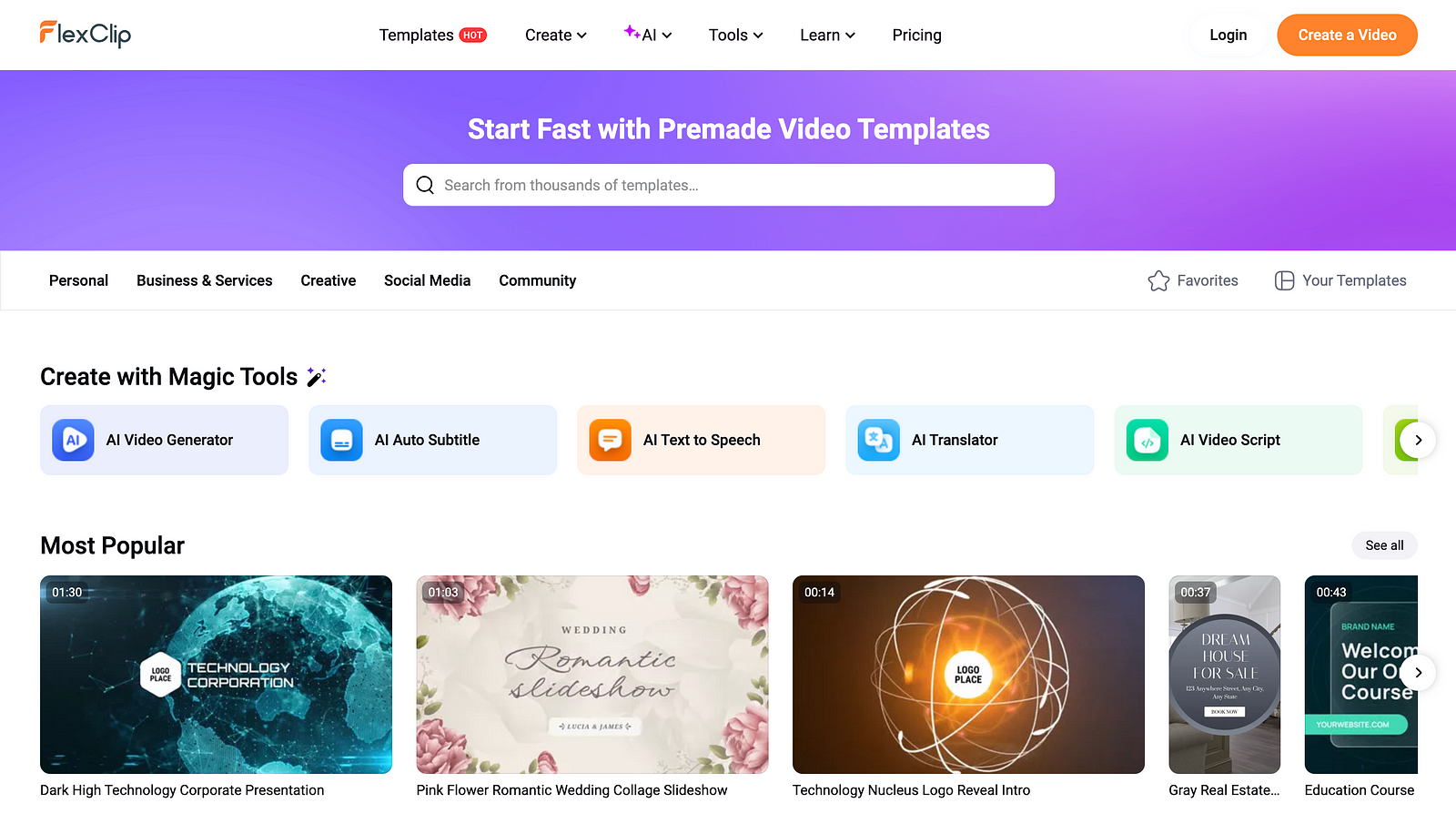
Task: Open the AI Translator icon
Action: (879, 440)
